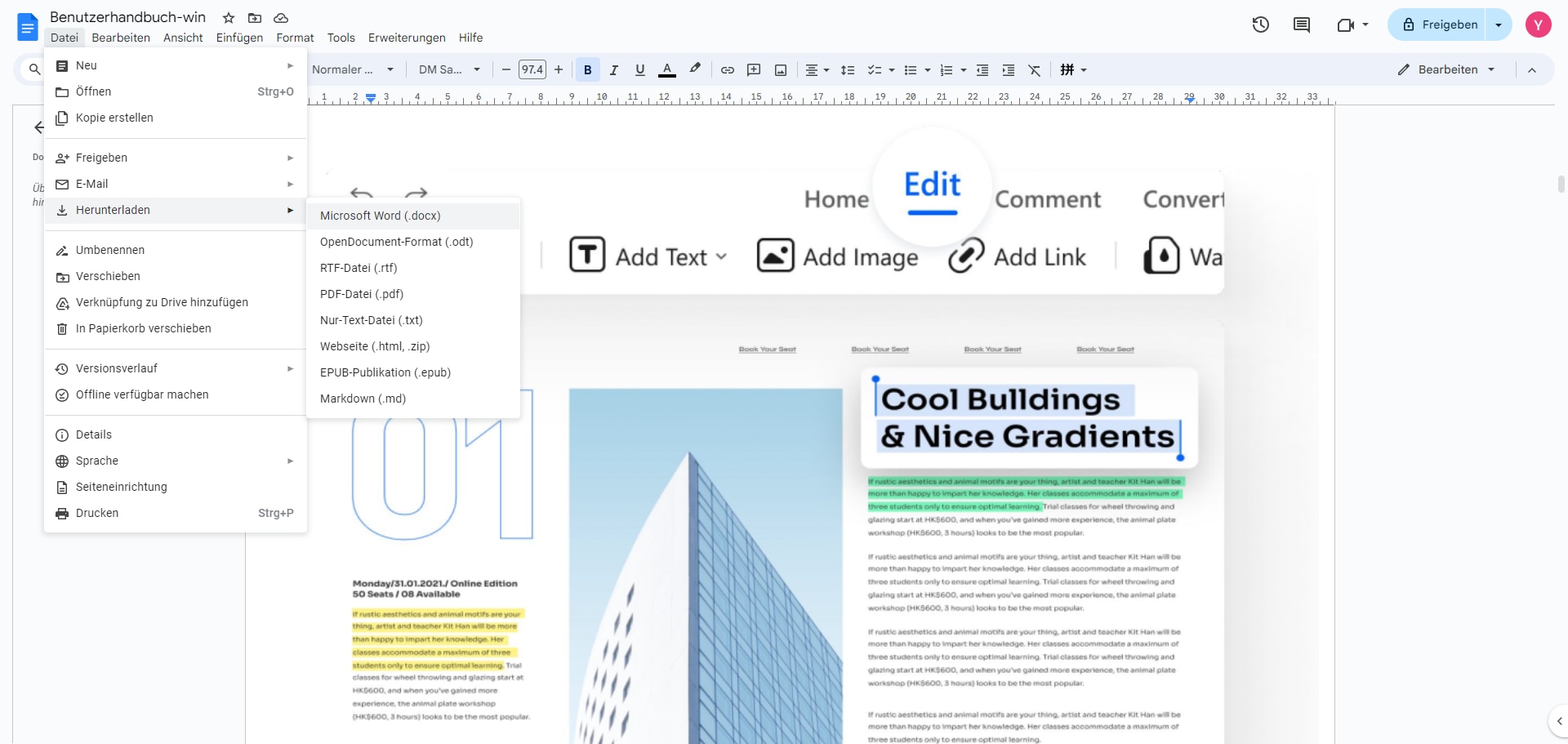Open the Format menu

click(295, 38)
